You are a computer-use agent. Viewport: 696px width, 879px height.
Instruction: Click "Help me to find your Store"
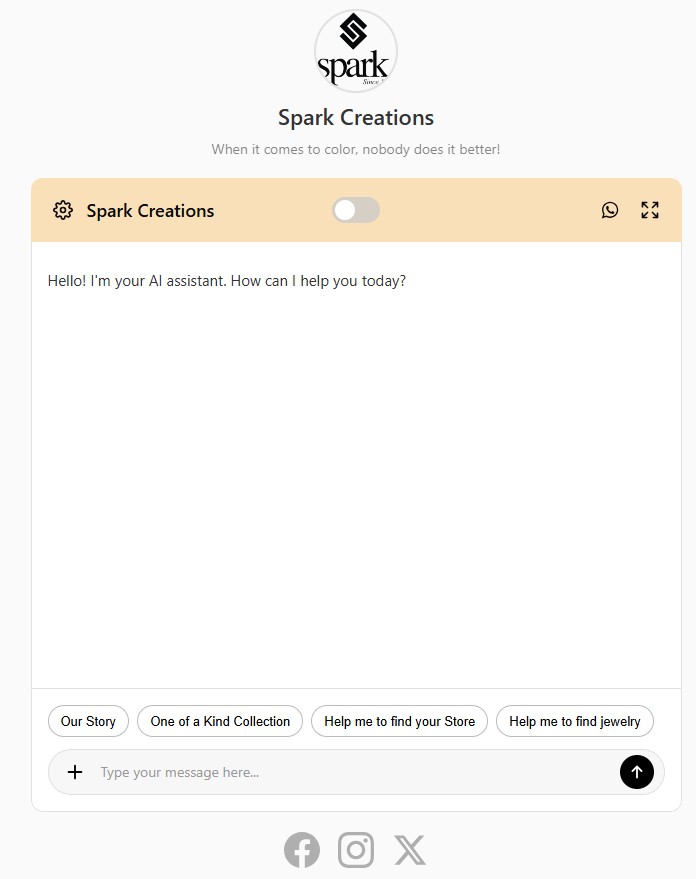(x=399, y=721)
